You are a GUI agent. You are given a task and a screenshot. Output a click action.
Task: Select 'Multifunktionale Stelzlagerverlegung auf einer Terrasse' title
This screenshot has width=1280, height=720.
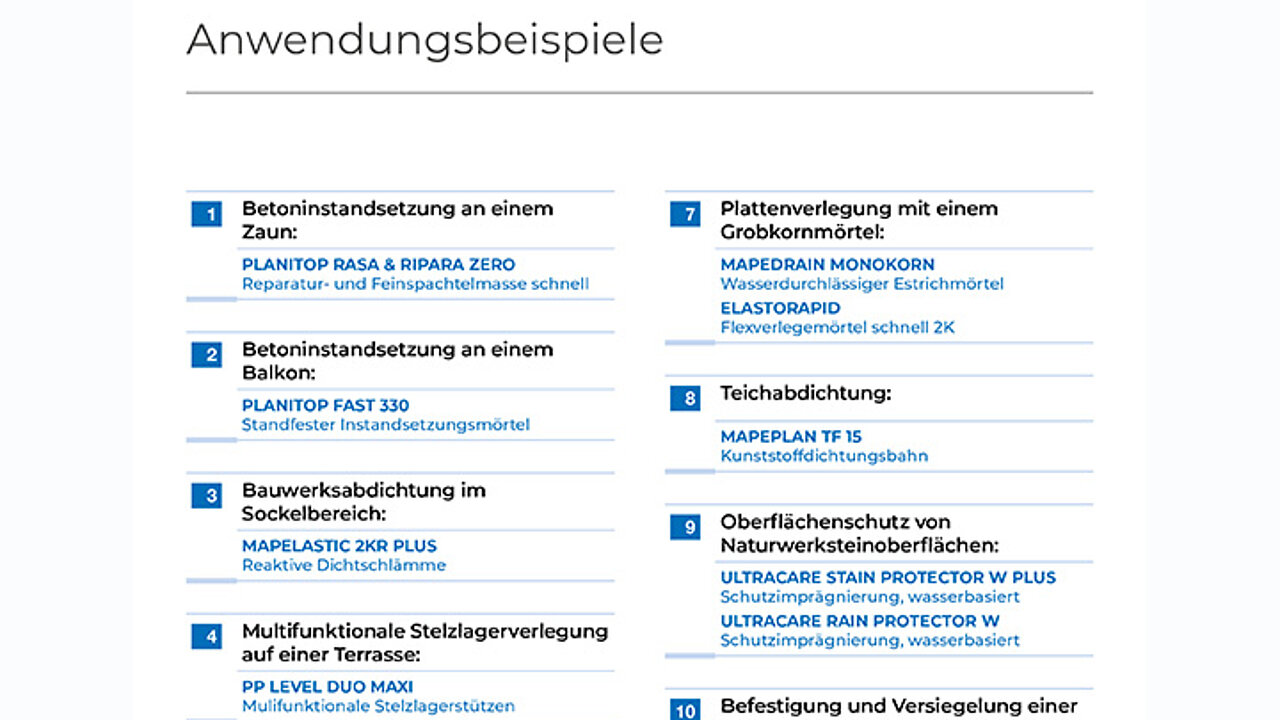(x=425, y=643)
